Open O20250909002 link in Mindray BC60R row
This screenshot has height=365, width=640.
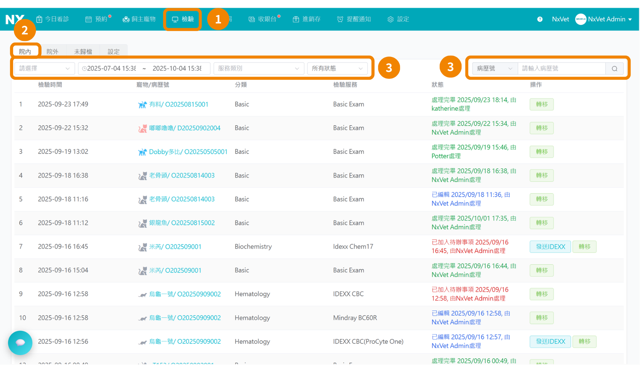coord(185,318)
